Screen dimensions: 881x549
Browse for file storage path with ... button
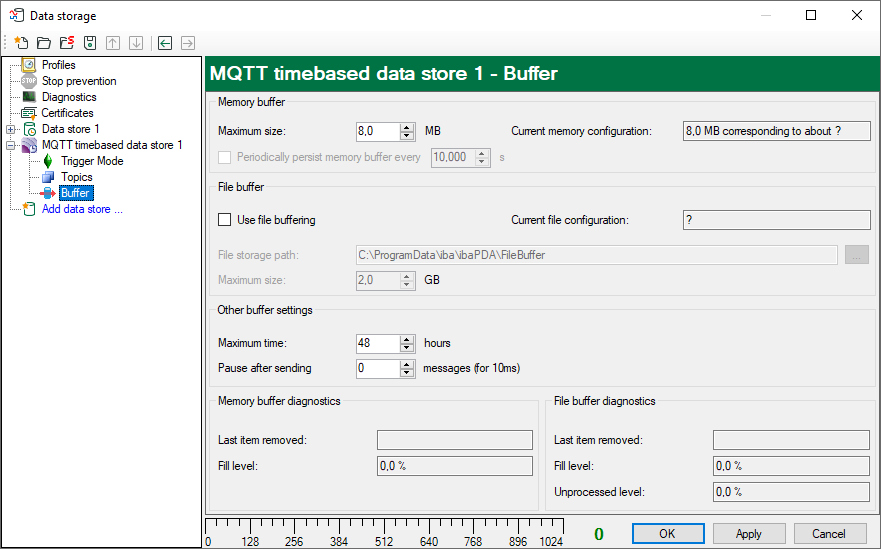856,255
